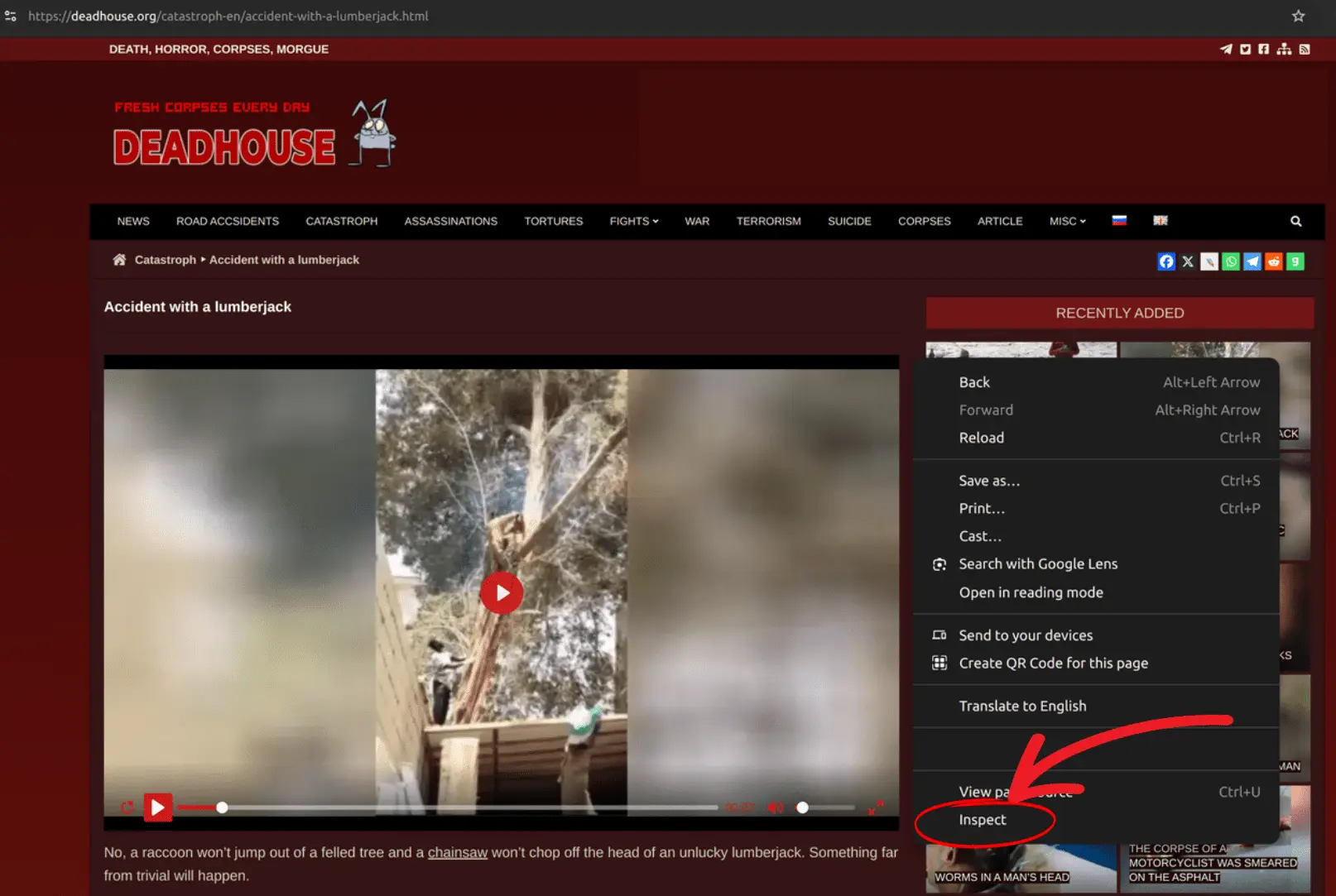Choose 'Translate to English'

pyautogui.click(x=1096, y=707)
